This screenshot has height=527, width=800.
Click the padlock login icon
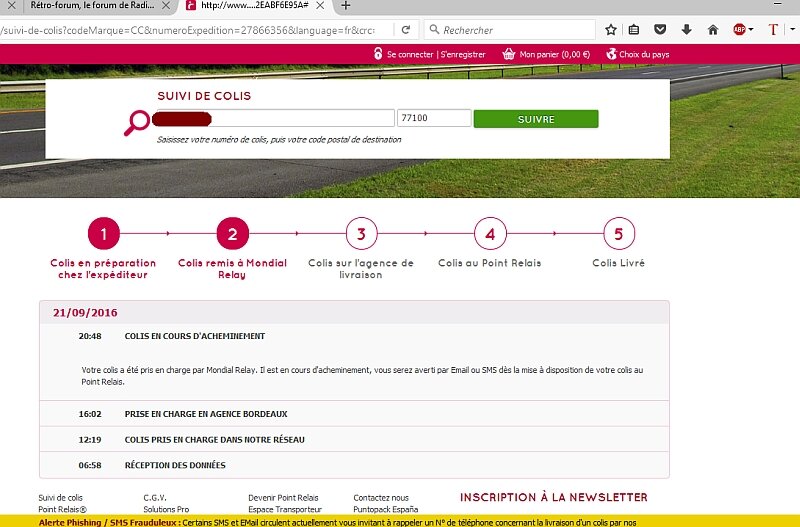(x=378, y=54)
